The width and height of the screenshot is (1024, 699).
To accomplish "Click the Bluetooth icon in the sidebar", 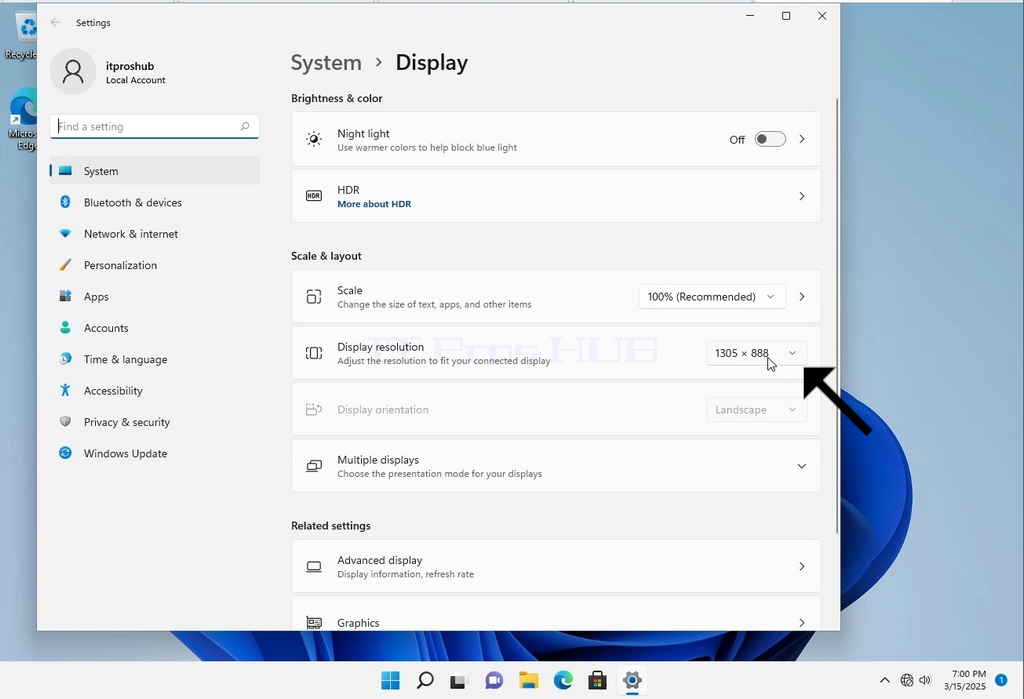I will click(x=65, y=203).
